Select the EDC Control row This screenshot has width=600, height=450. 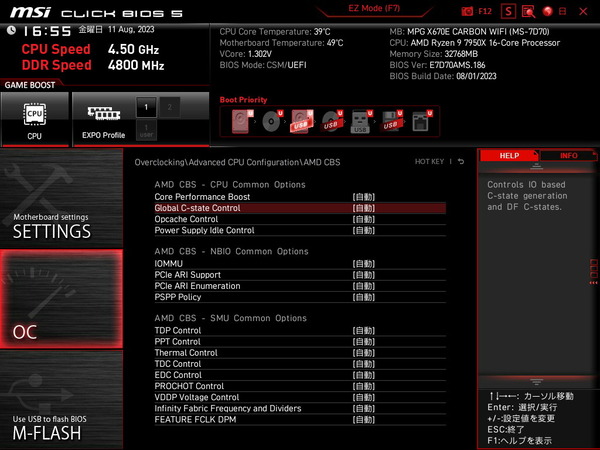[300, 375]
